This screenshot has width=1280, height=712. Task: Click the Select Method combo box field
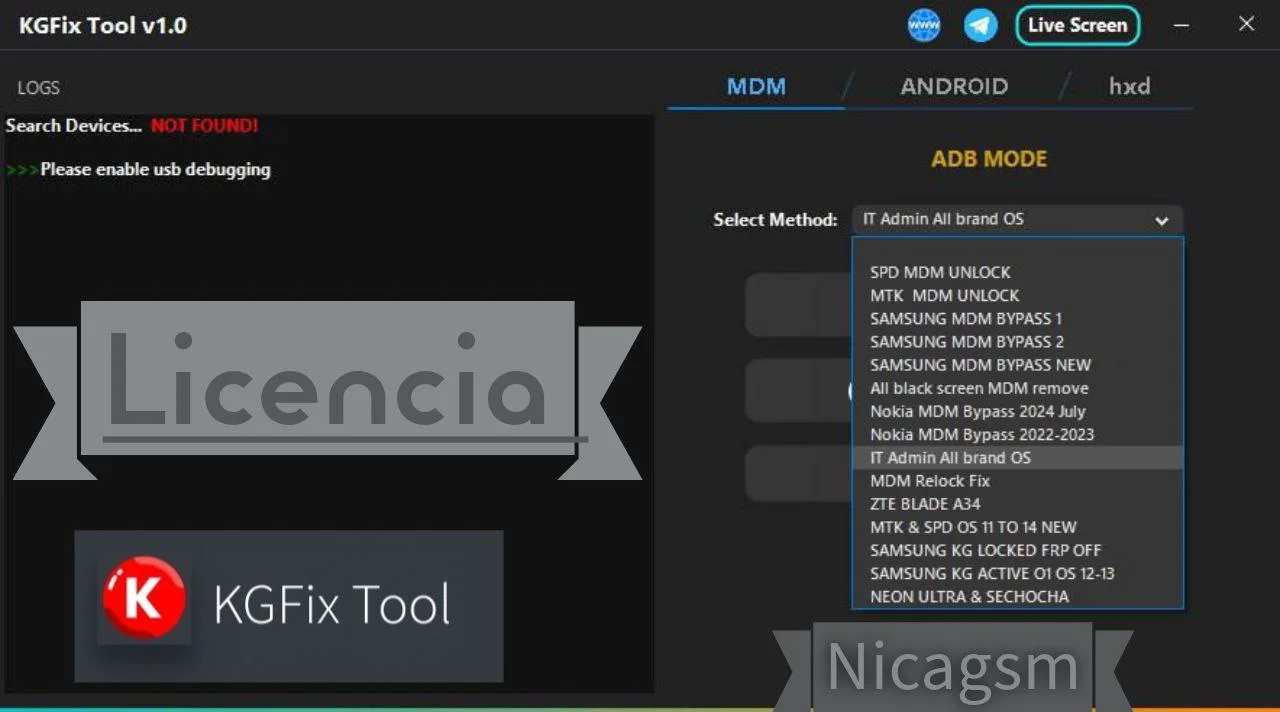1017,219
